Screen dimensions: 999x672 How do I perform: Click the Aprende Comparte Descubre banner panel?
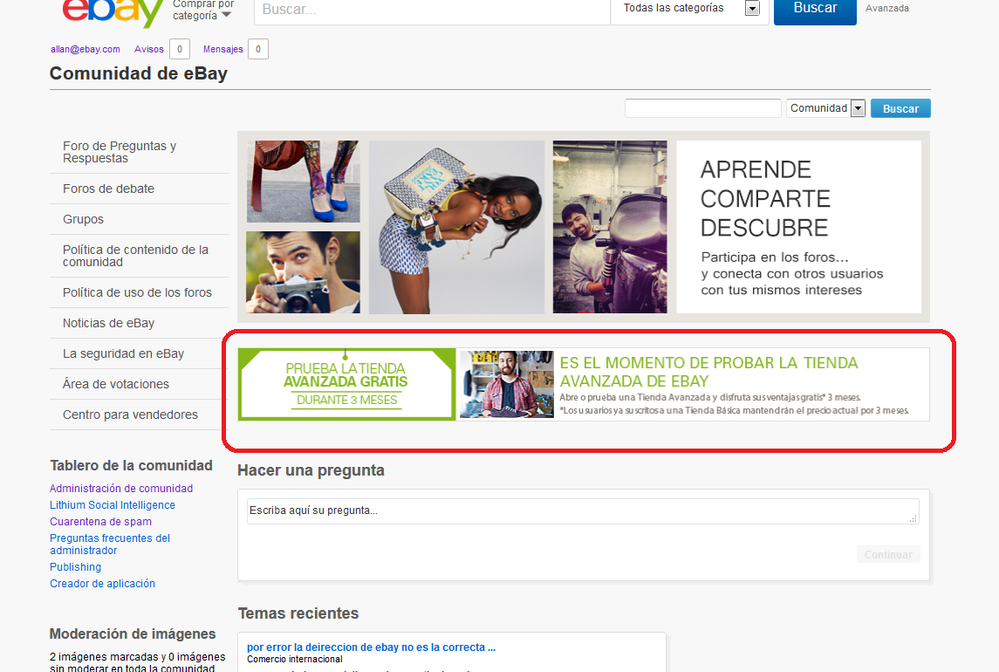click(x=798, y=227)
